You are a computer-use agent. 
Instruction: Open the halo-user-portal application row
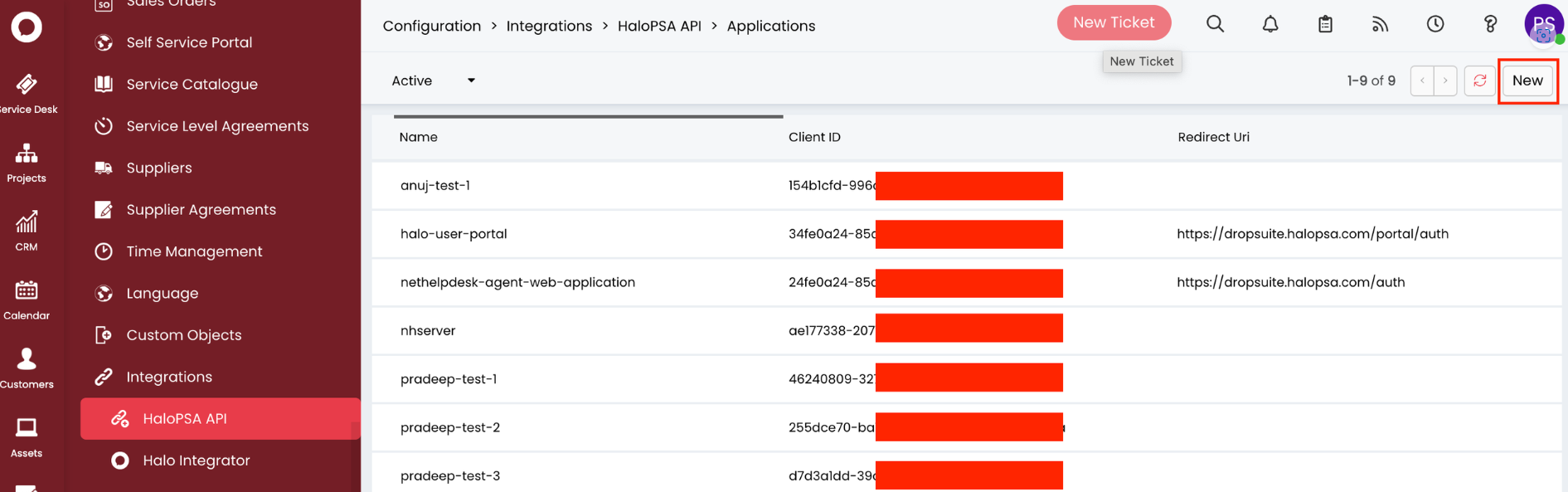tap(454, 234)
